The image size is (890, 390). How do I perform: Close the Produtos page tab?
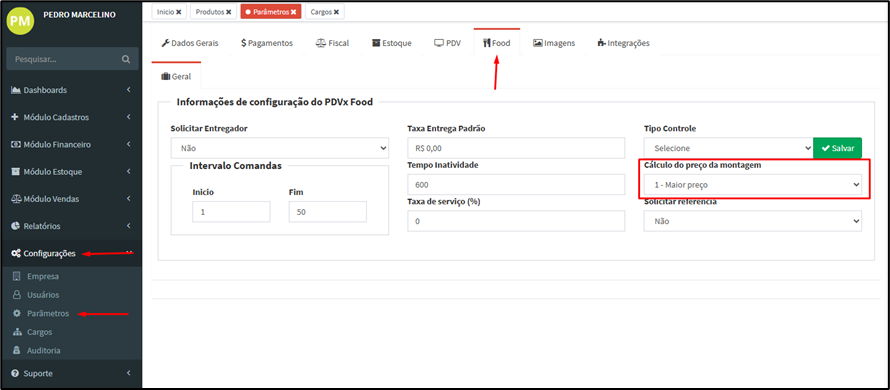pyautogui.click(x=228, y=11)
